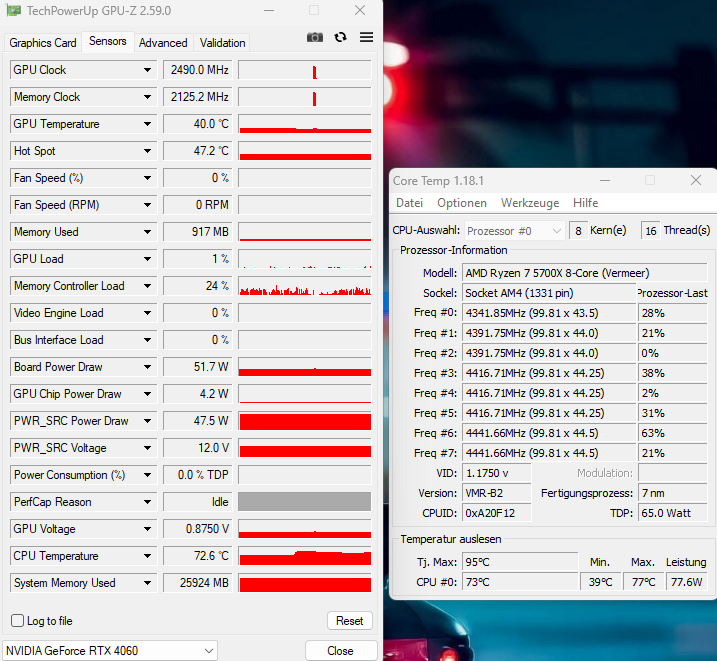Screen dimensions: 717x661
Task: Click the CPU #0 temperature 73°C field
Action: [520, 582]
